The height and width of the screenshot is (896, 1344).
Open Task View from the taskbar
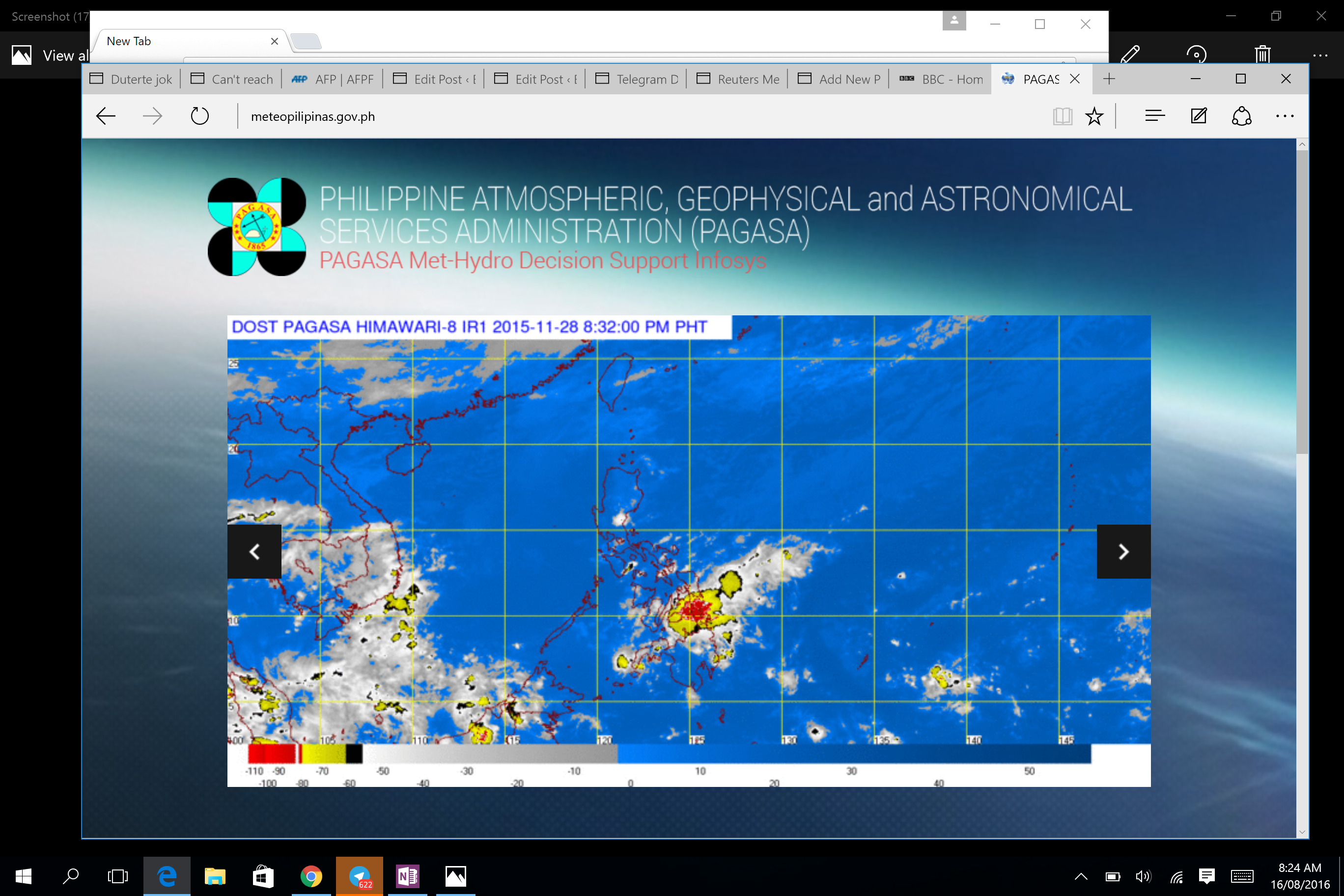click(117, 875)
